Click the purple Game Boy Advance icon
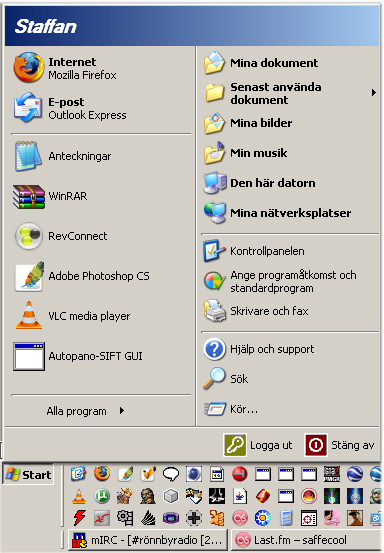The image size is (384, 553). 171,518
